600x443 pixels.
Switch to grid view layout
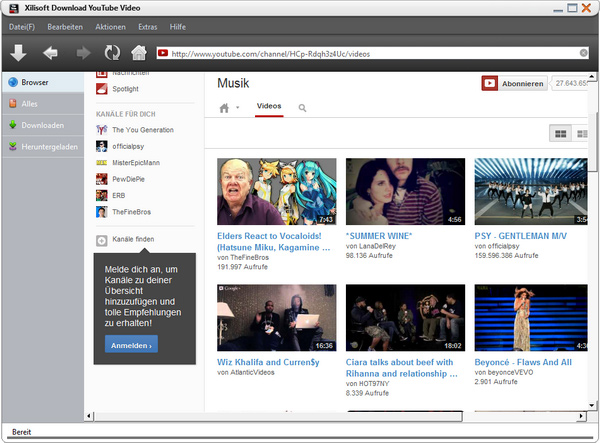[560, 134]
